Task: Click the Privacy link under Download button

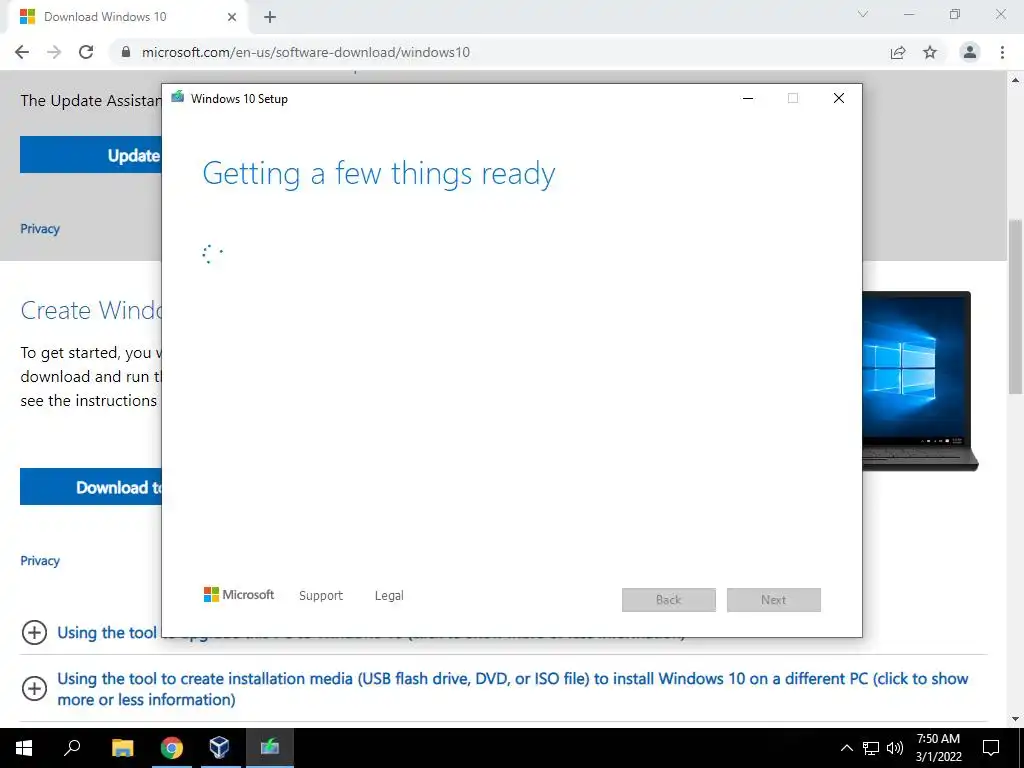Action: pos(40,560)
